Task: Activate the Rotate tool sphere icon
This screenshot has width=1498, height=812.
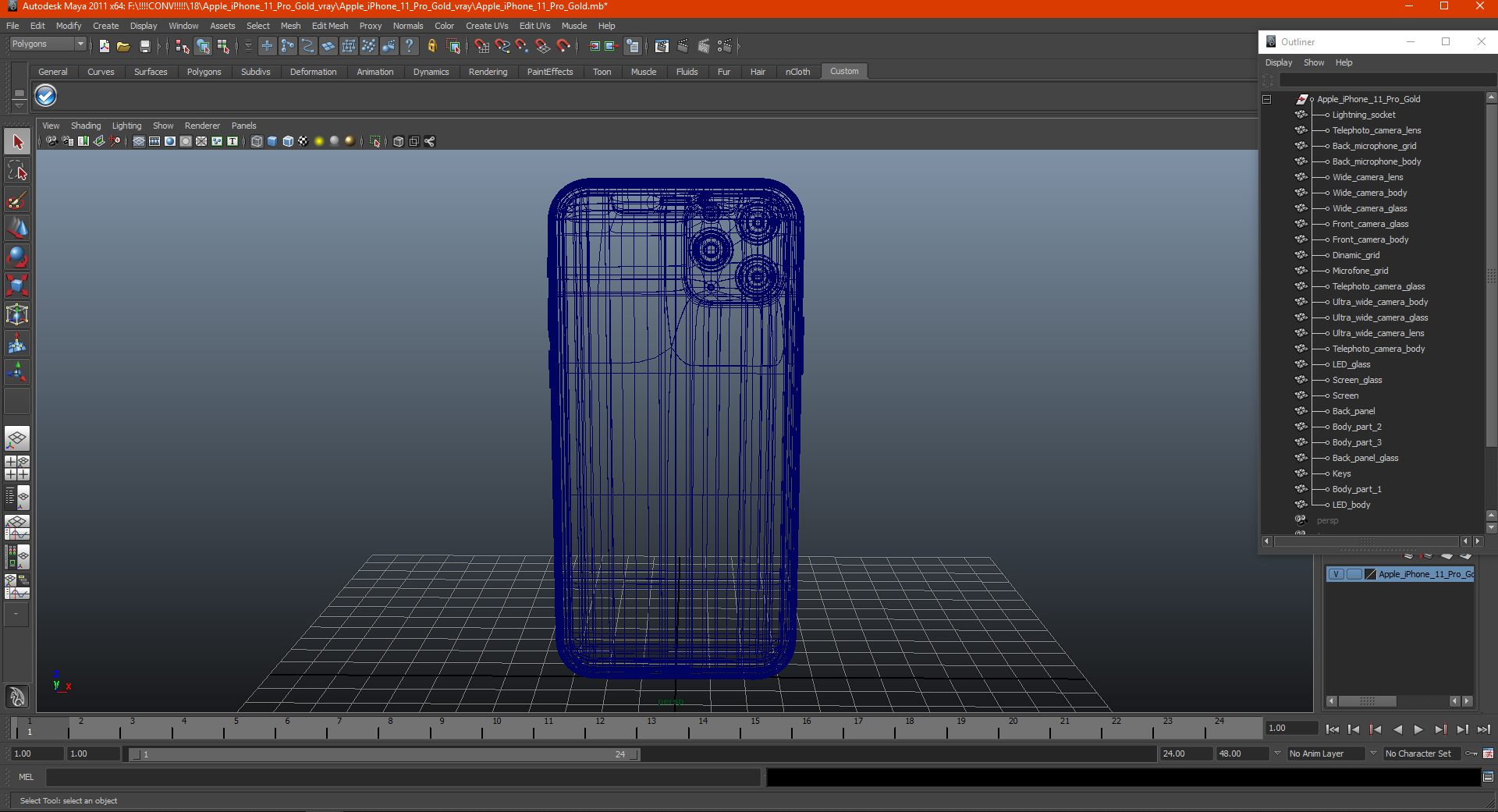Action: (x=17, y=257)
